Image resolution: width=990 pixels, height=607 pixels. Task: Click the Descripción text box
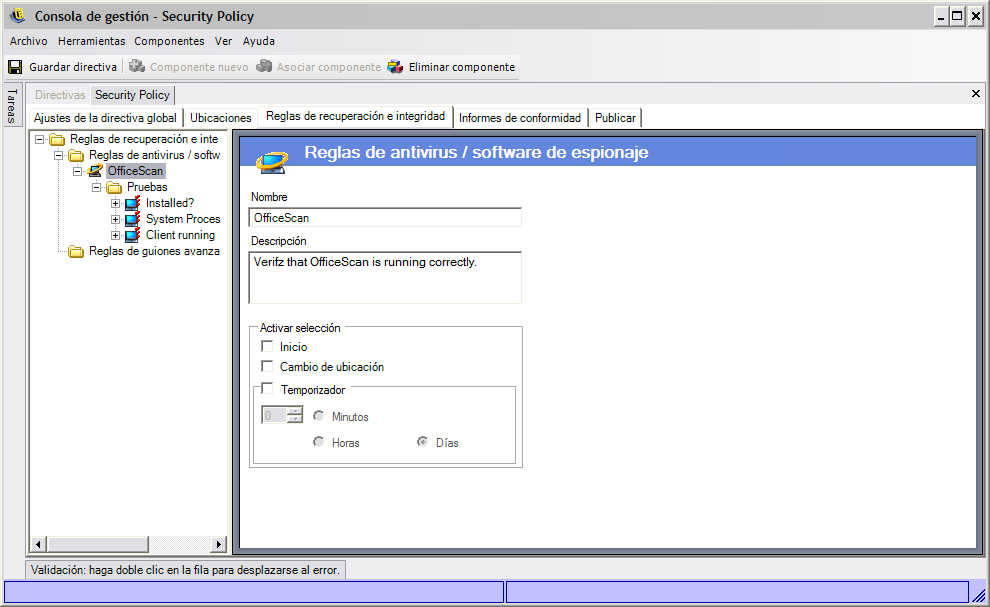pos(385,278)
